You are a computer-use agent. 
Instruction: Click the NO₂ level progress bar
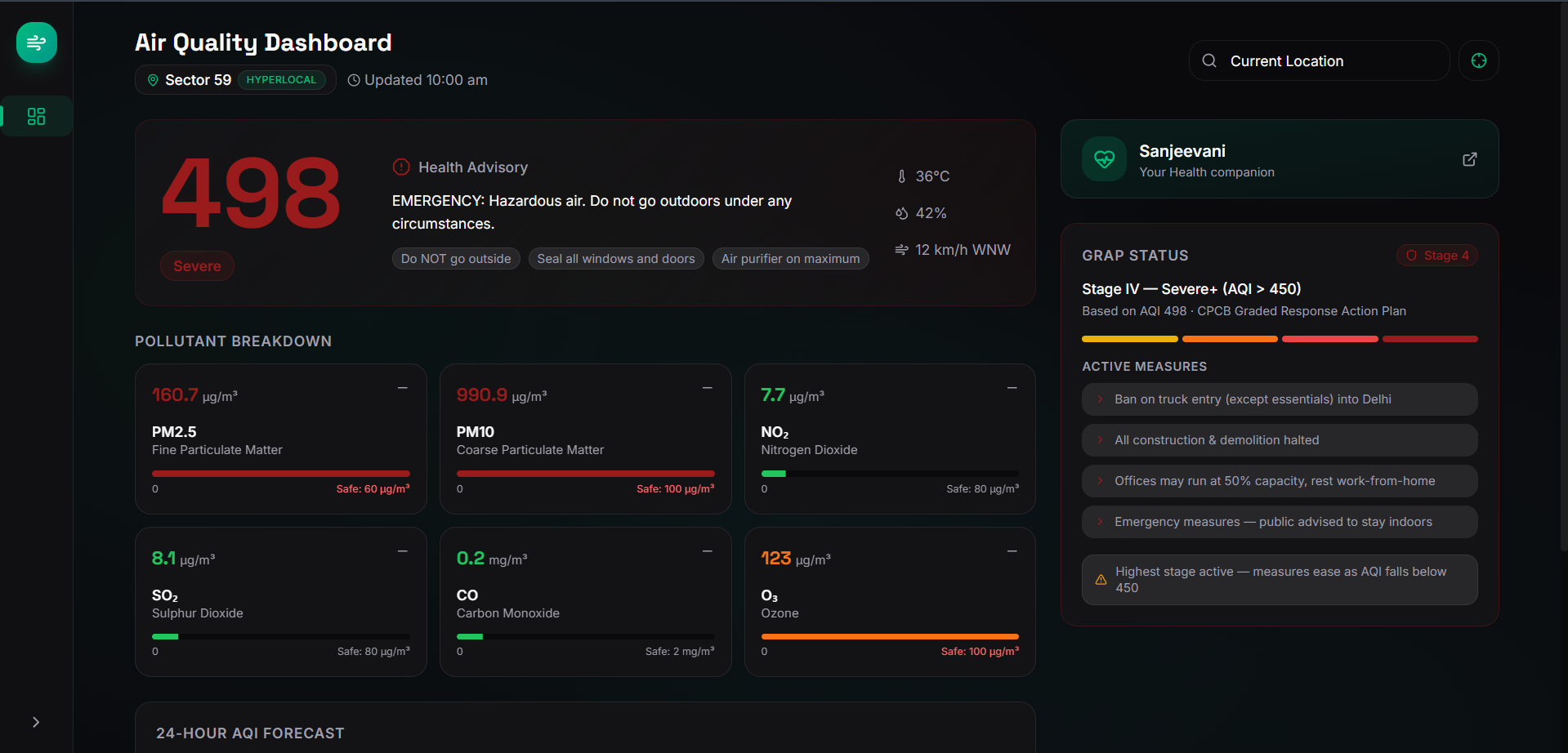pos(890,474)
